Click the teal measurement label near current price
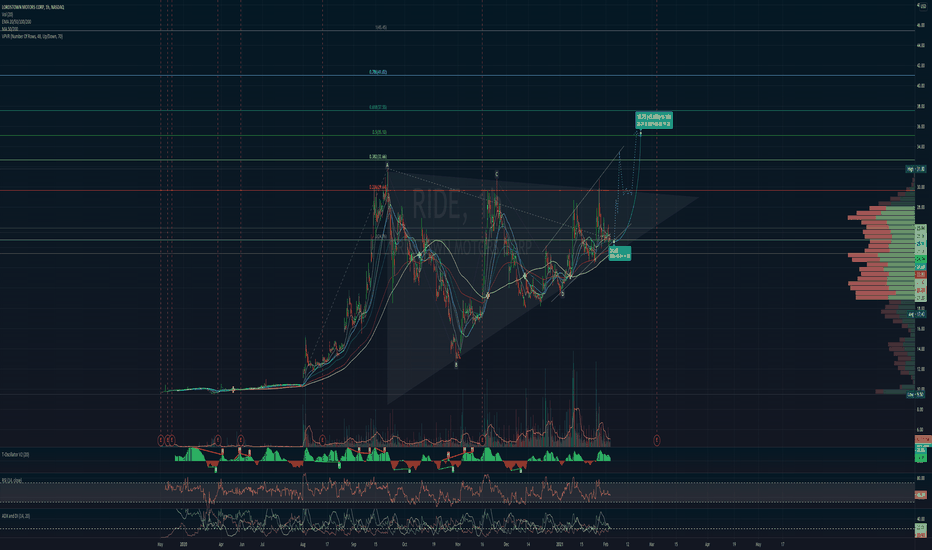The width and height of the screenshot is (932, 550). 619,254
